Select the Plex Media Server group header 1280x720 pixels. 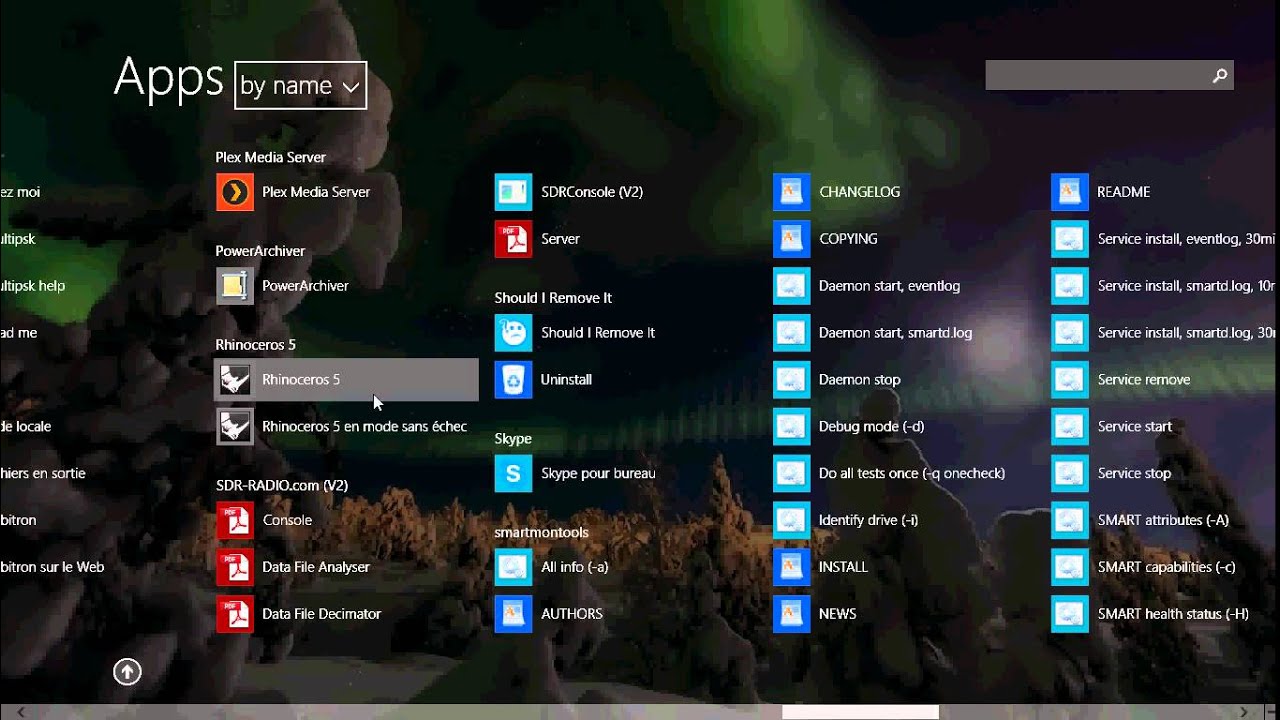coord(271,157)
